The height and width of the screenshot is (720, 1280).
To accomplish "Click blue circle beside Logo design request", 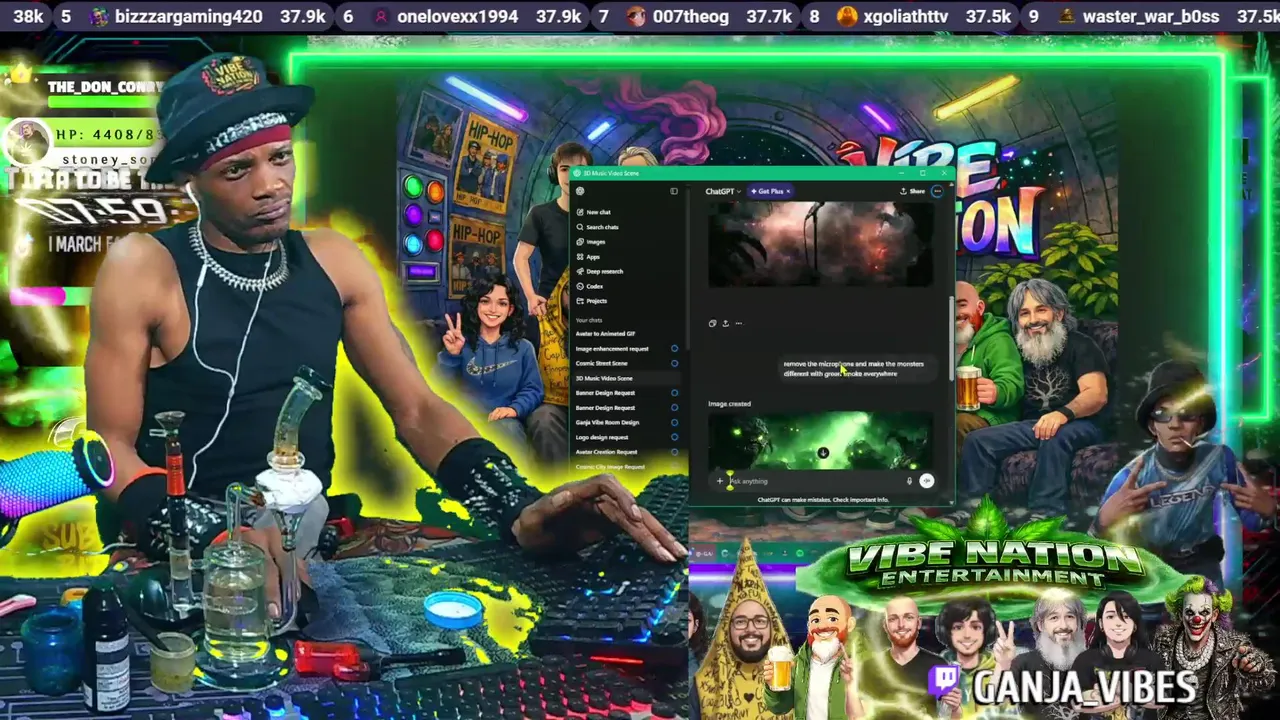I will 674,437.
